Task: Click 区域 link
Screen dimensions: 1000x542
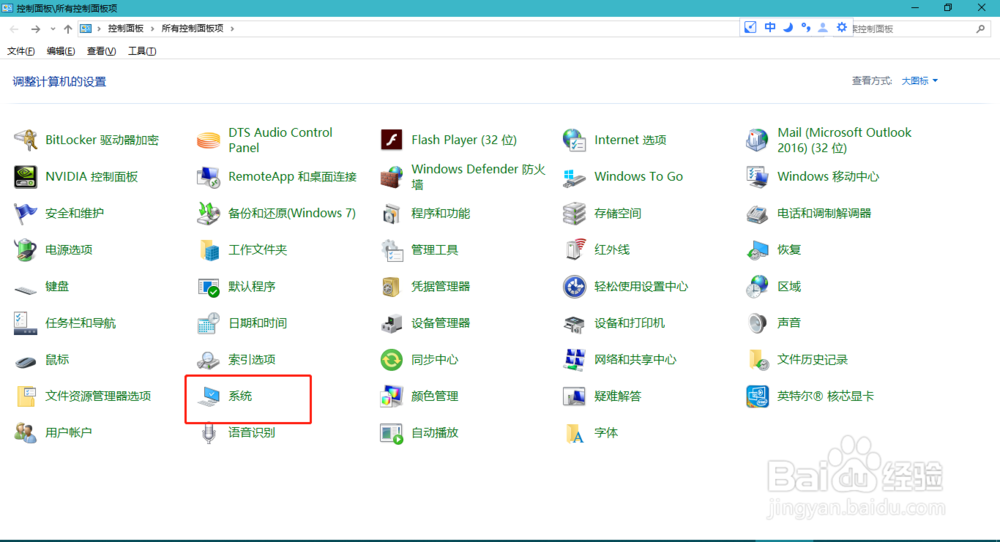Action: (789, 286)
